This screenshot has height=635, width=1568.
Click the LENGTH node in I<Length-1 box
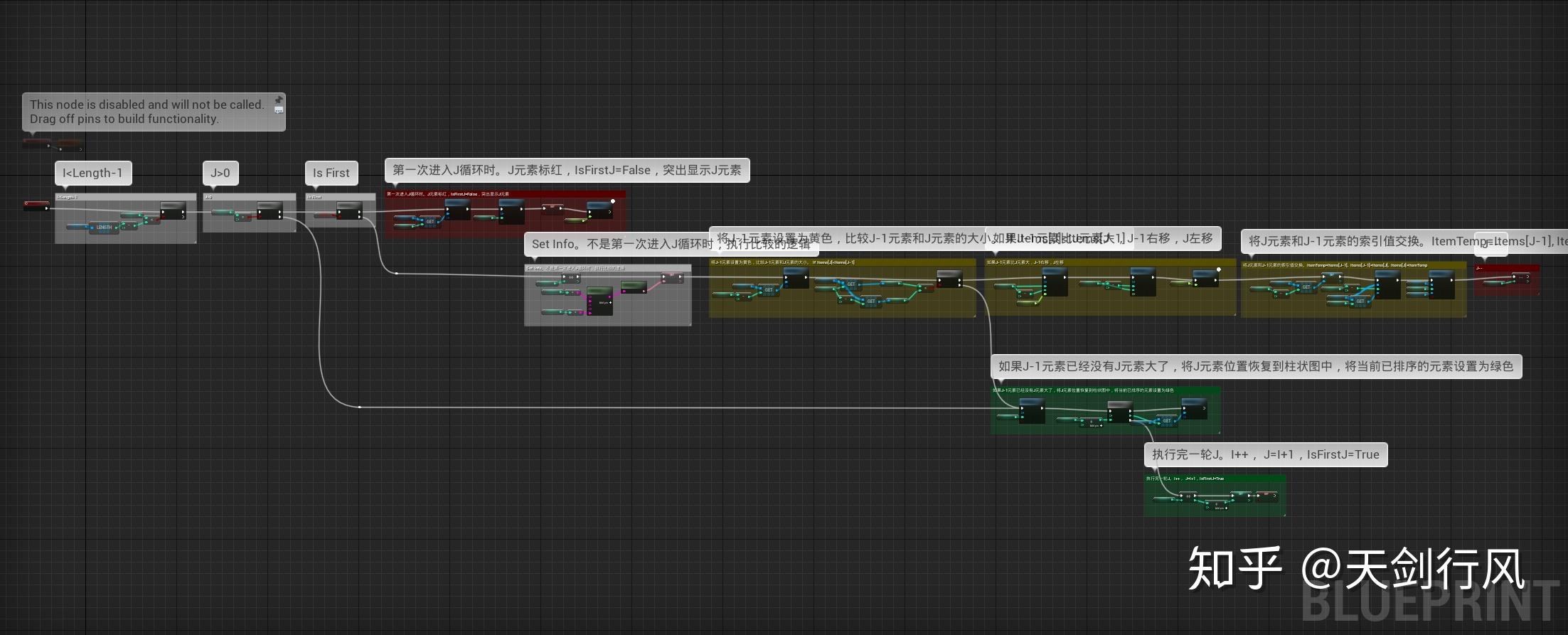point(102,228)
